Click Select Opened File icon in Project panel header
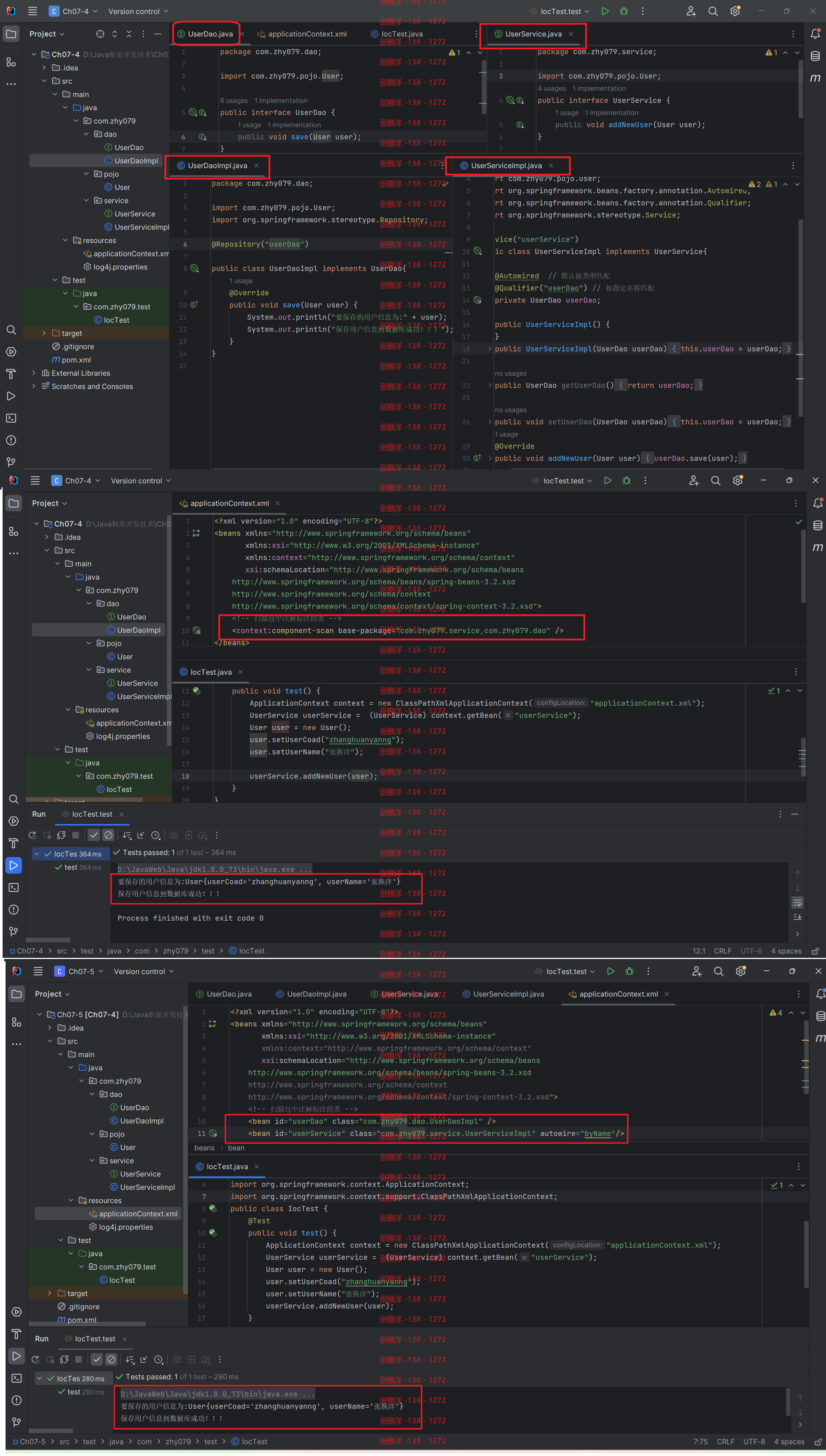 tap(100, 34)
